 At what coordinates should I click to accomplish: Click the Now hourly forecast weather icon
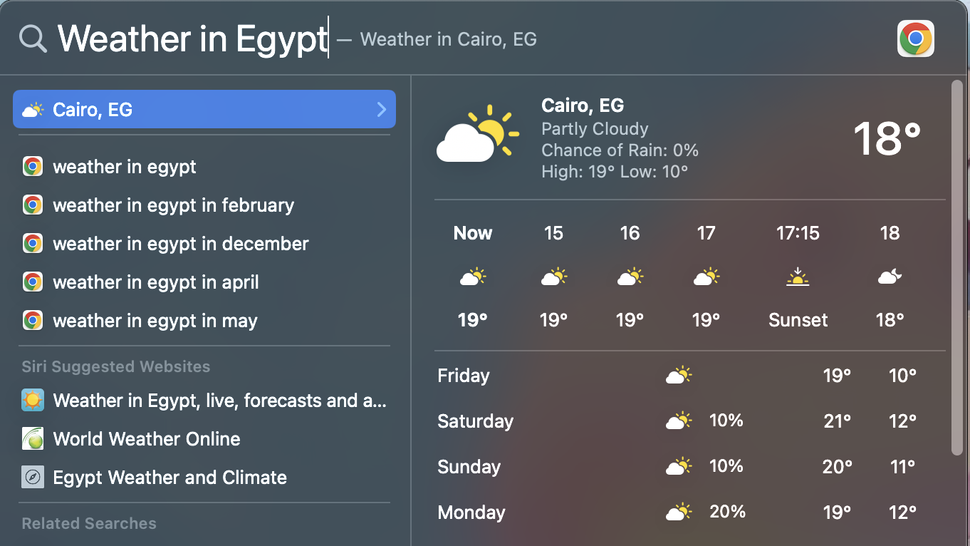point(472,277)
